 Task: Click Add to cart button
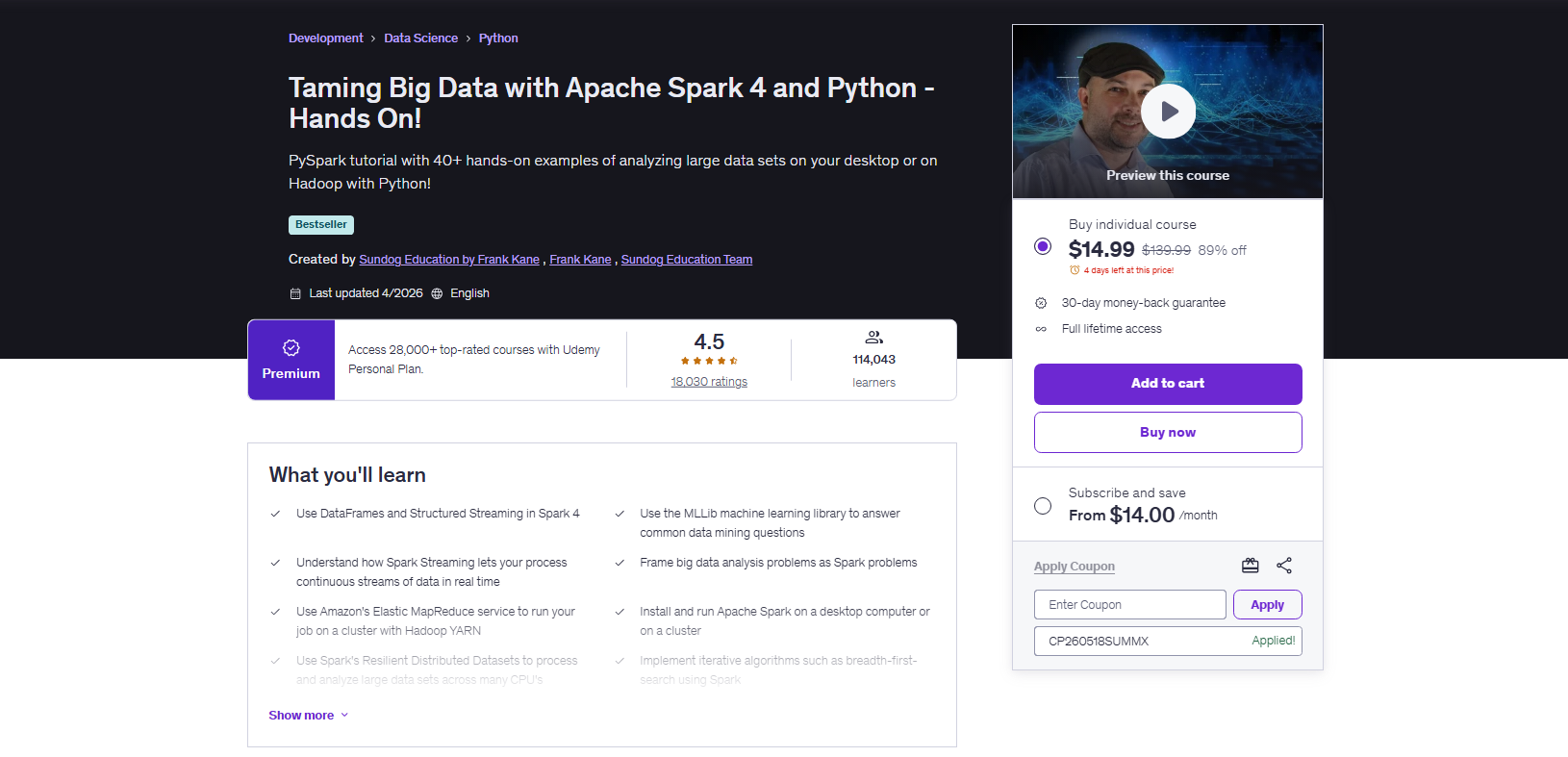pos(1168,384)
